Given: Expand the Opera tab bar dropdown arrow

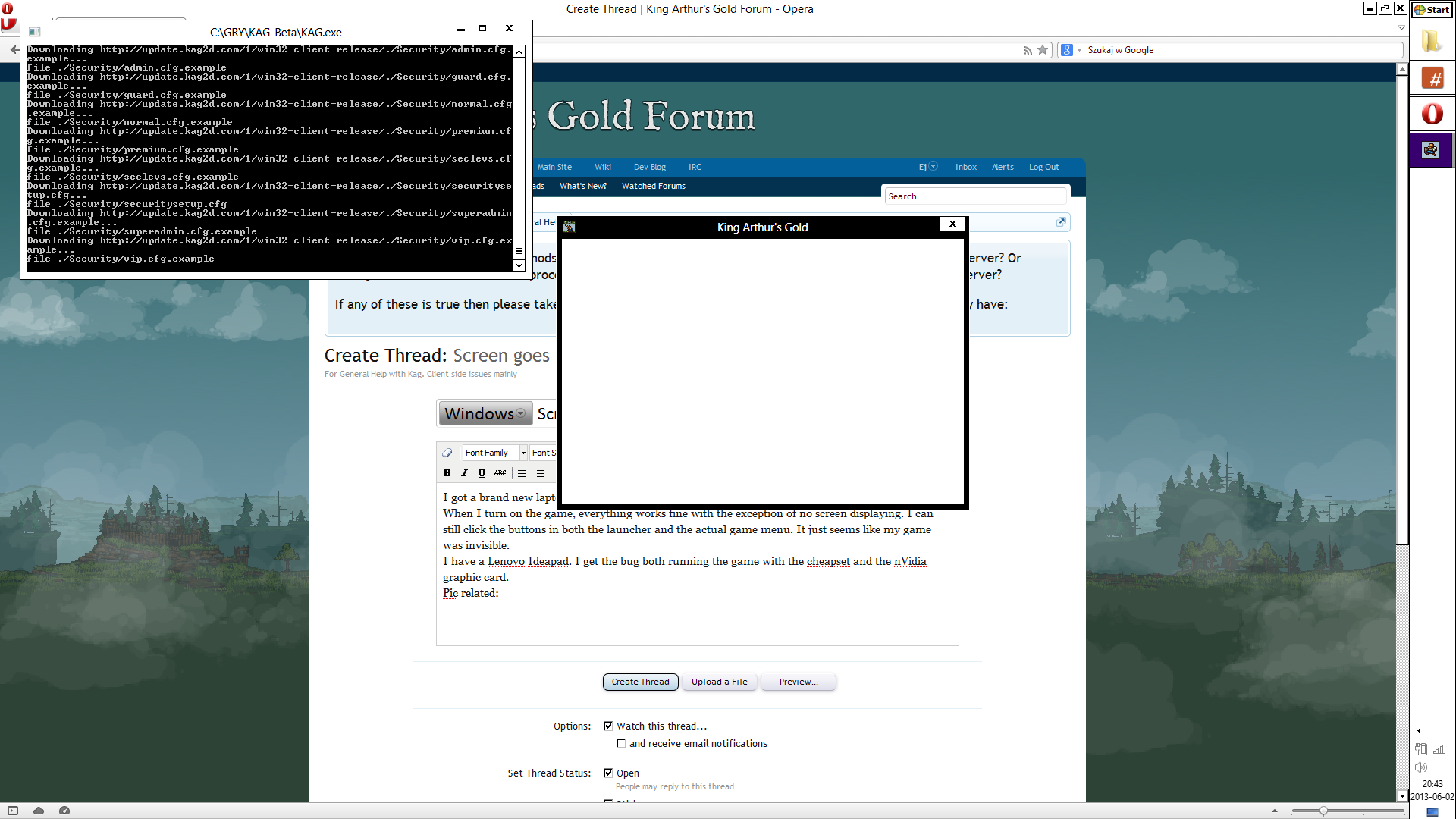Looking at the screenshot, I should point(1401,27).
